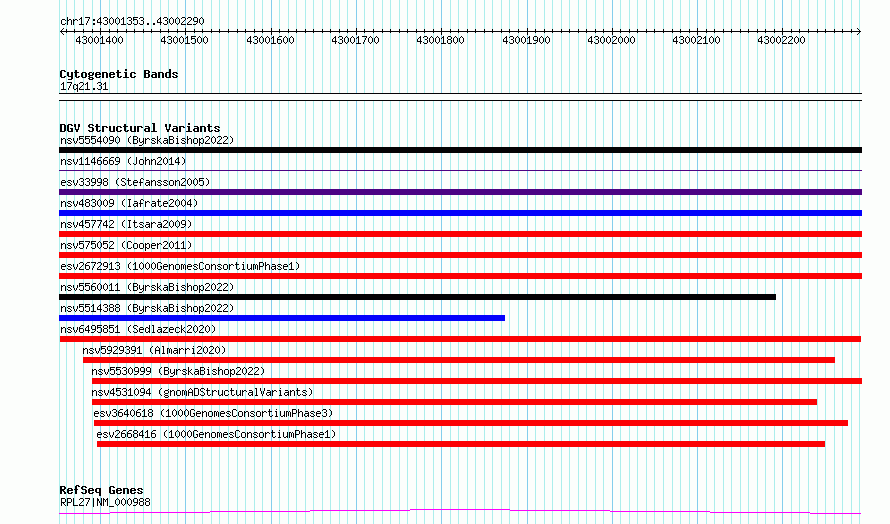The height and width of the screenshot is (524, 890).
Task: Select the red nsv575052 variant bar
Action: pyautogui.click(x=460, y=255)
